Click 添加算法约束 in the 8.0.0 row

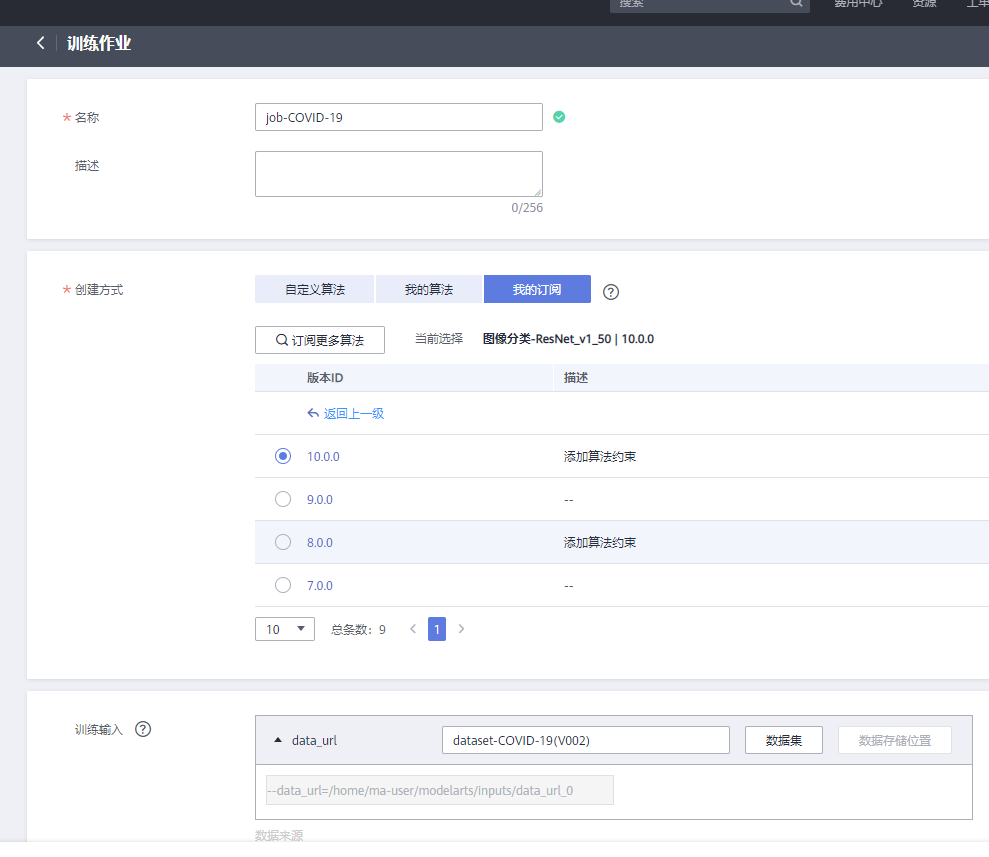(x=600, y=542)
